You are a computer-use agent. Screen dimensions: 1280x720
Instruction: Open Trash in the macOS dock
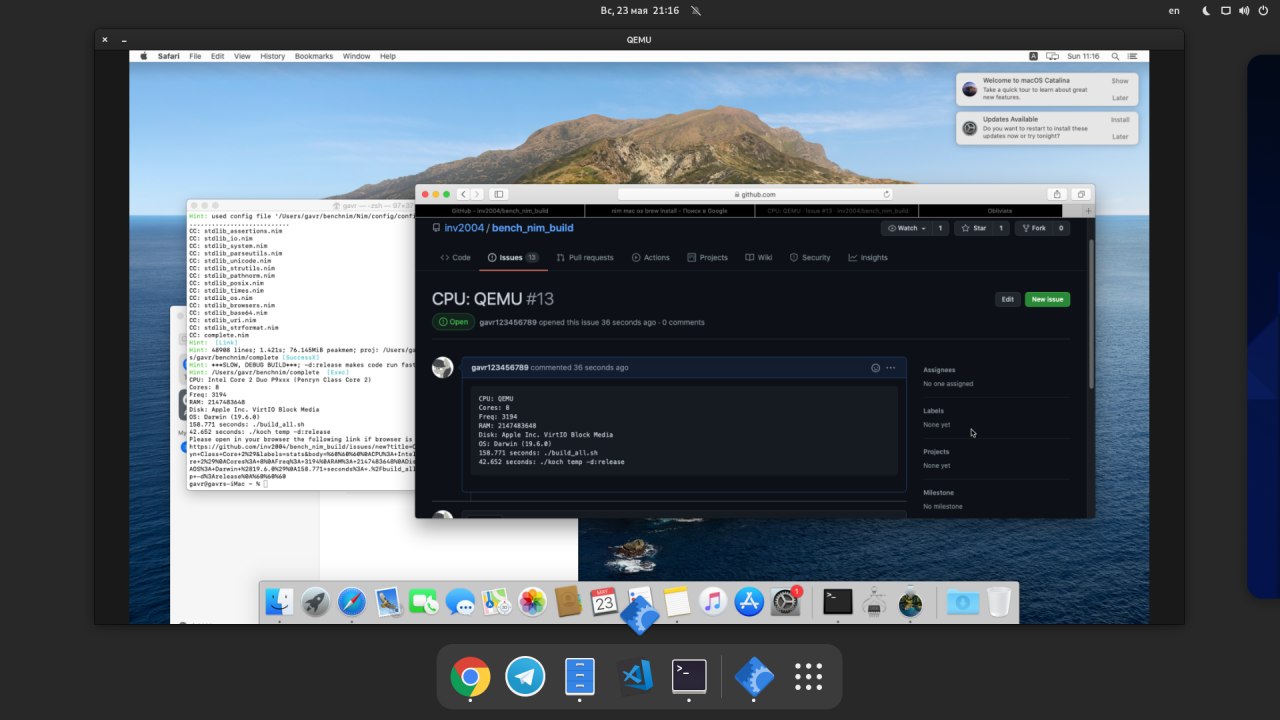(x=998, y=602)
